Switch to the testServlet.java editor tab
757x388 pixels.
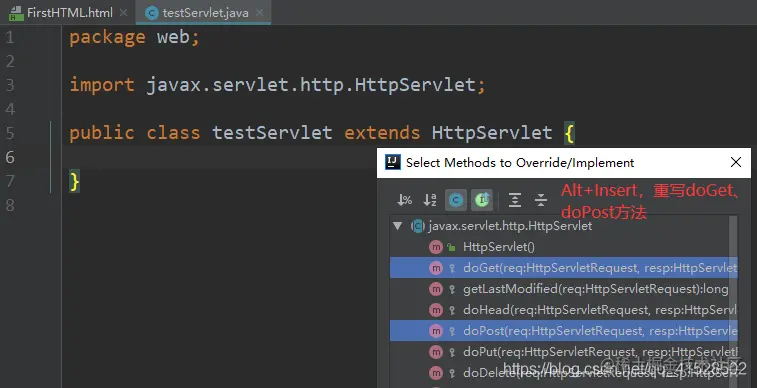[x=203, y=13]
